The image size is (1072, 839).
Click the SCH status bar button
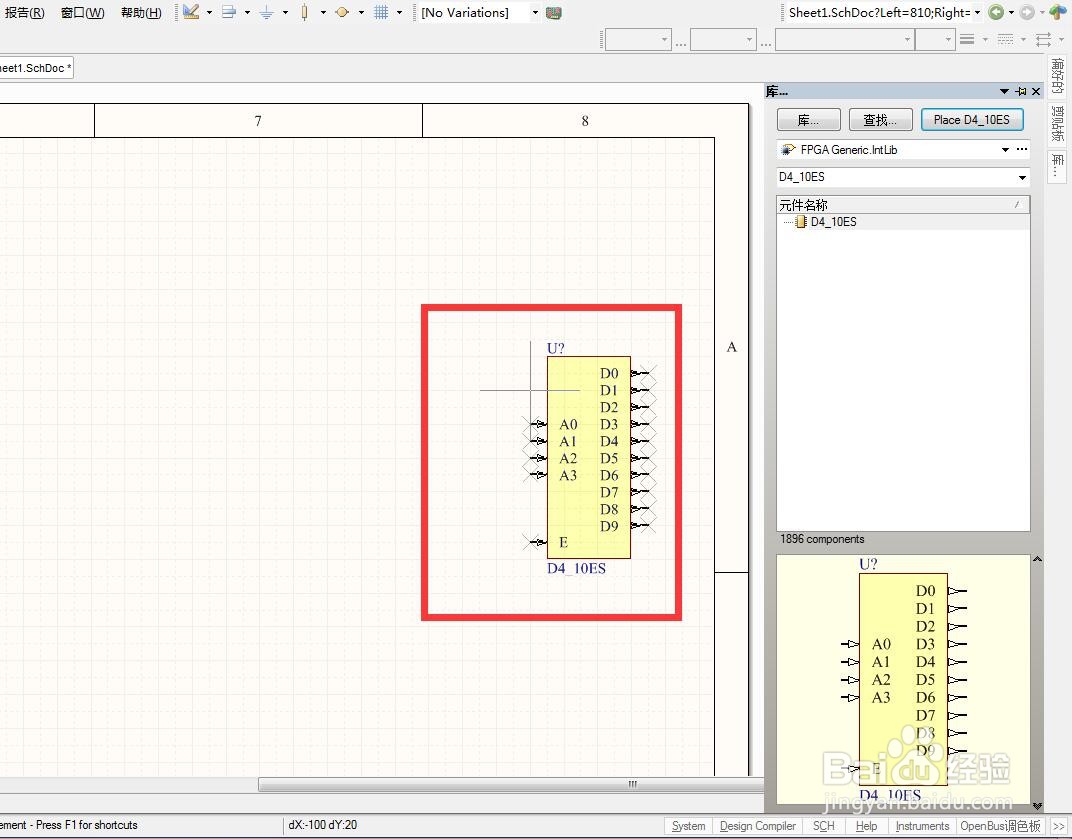(x=824, y=825)
